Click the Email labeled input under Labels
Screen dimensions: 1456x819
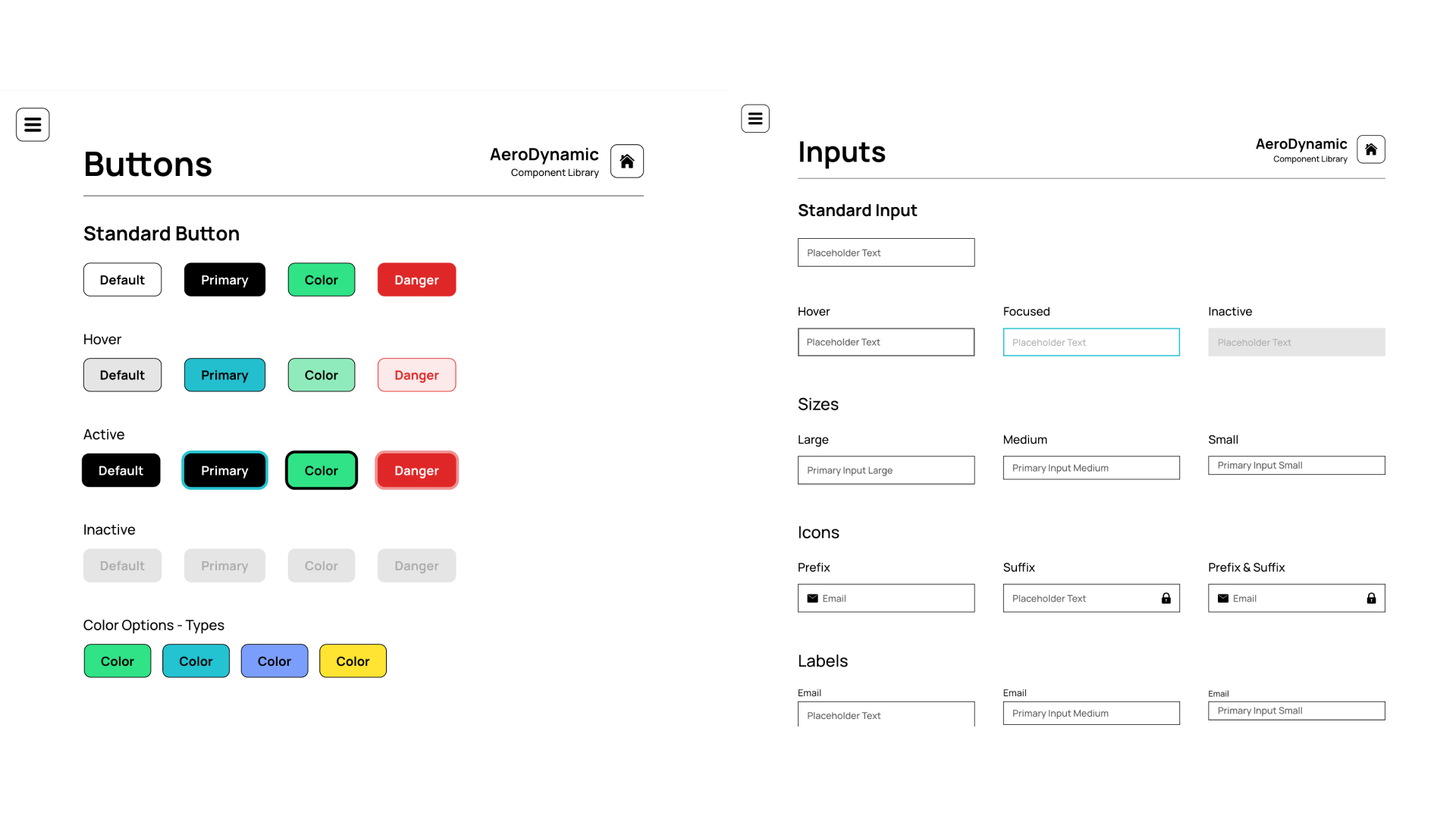[886, 715]
